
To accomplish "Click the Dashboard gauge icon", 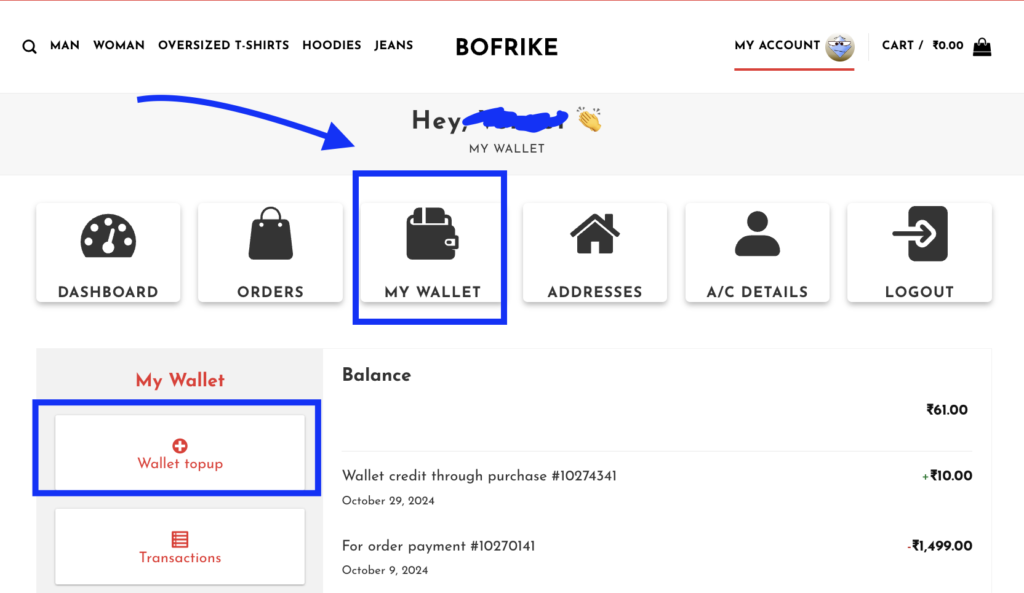I will (108, 234).
